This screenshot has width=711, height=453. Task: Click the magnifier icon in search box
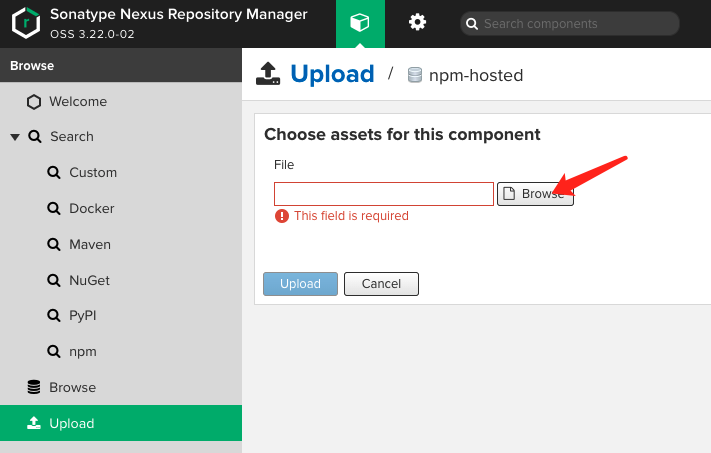coord(472,24)
